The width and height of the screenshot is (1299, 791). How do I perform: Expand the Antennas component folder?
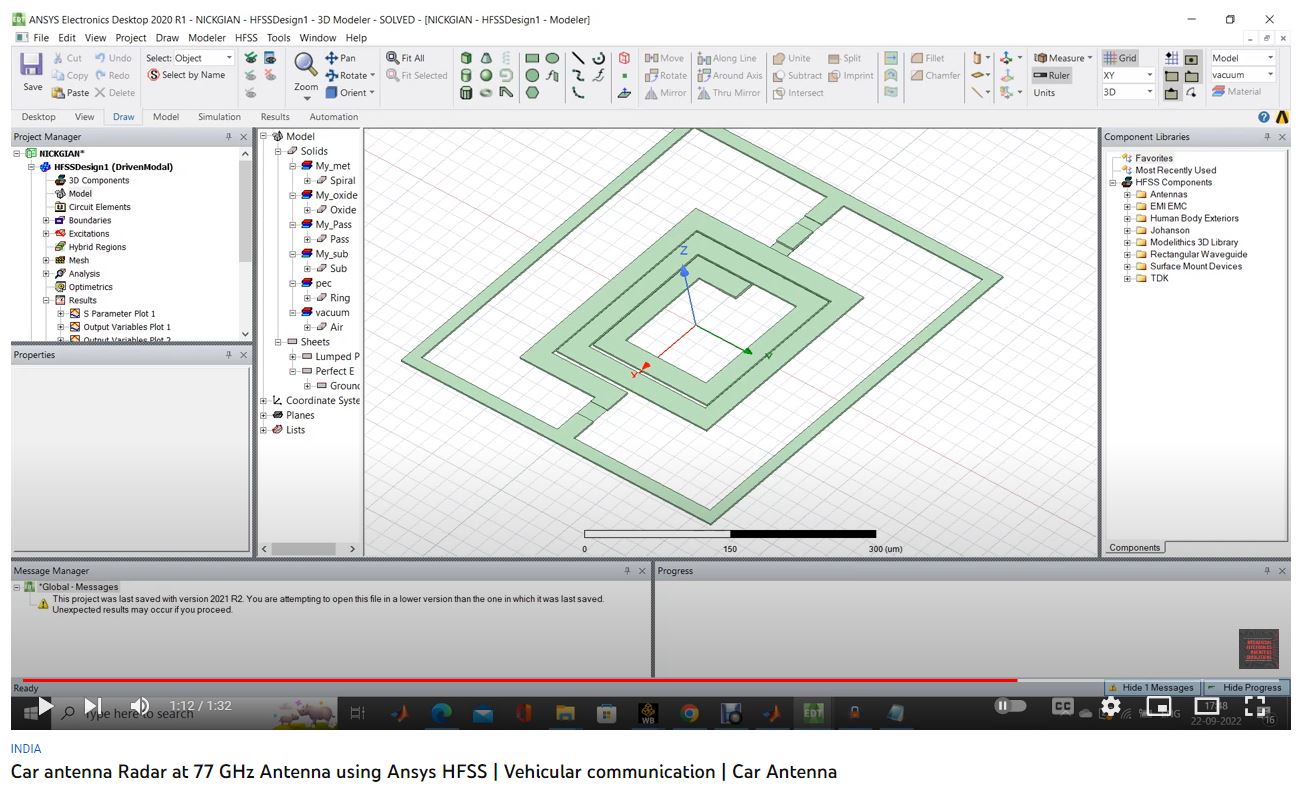pos(1127,195)
